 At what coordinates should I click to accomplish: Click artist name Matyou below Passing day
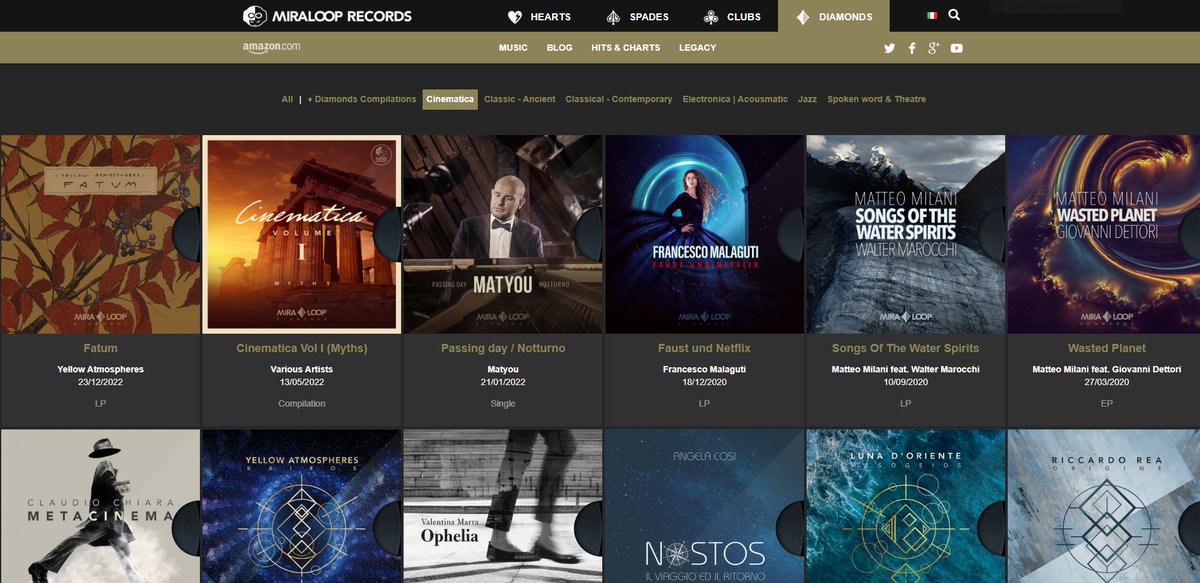tap(503, 369)
